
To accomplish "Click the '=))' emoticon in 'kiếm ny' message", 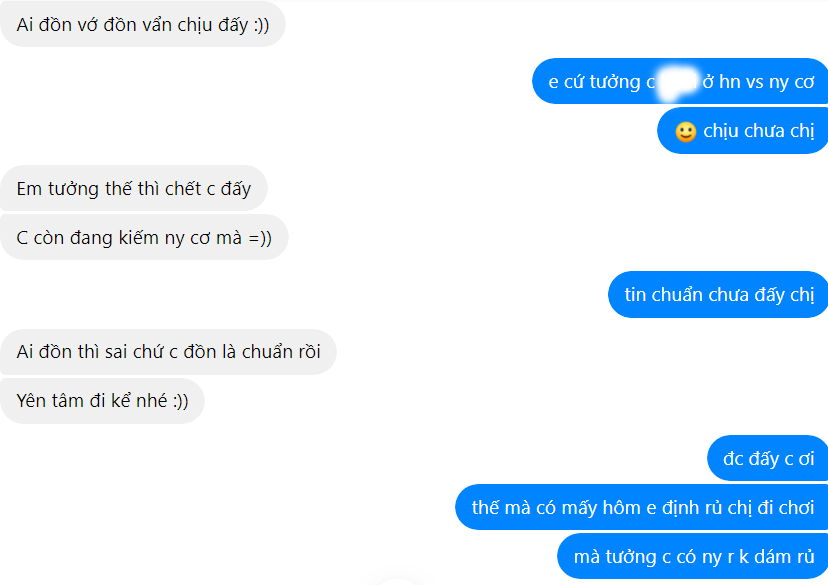I will (x=260, y=238).
